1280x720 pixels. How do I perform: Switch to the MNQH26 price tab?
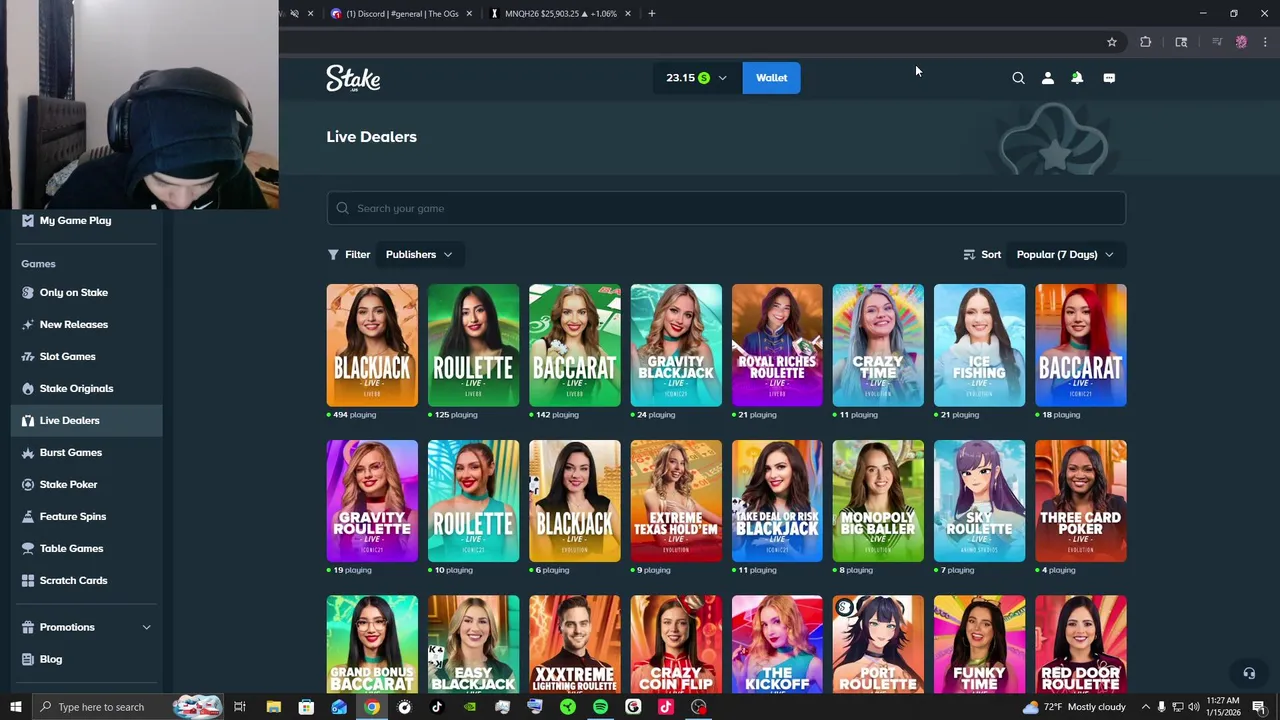(x=560, y=13)
